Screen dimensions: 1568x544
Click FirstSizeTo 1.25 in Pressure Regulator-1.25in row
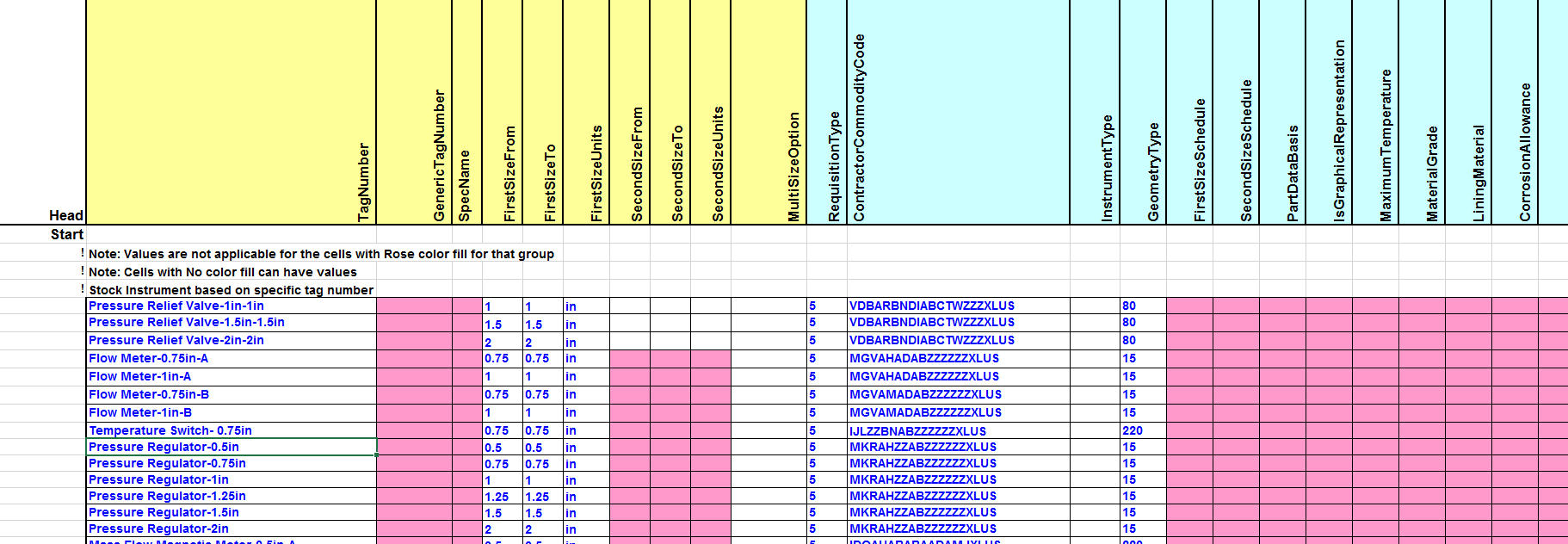[543, 496]
